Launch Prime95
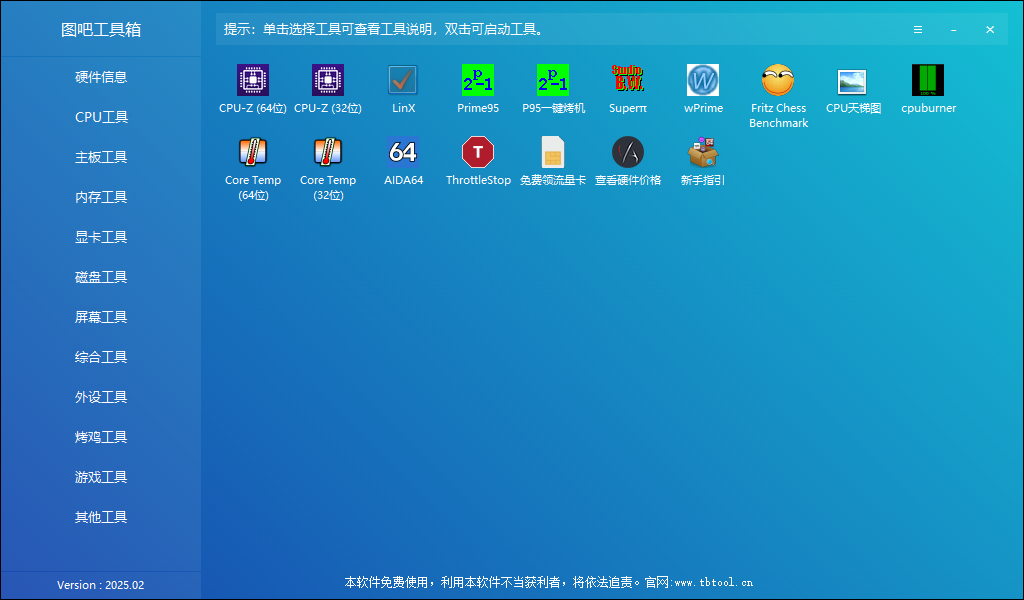Viewport: 1024px width, 600px height. coord(478,80)
